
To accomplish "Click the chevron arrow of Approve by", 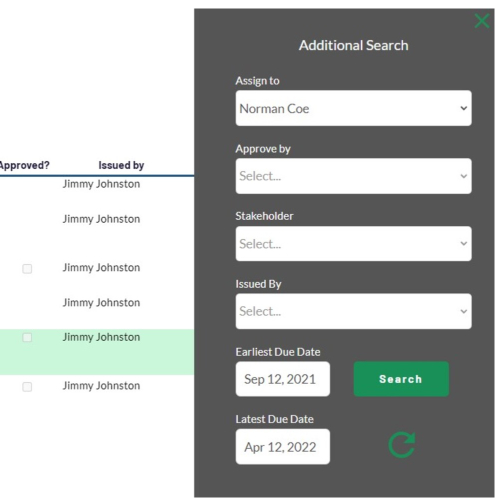I will tap(463, 176).
